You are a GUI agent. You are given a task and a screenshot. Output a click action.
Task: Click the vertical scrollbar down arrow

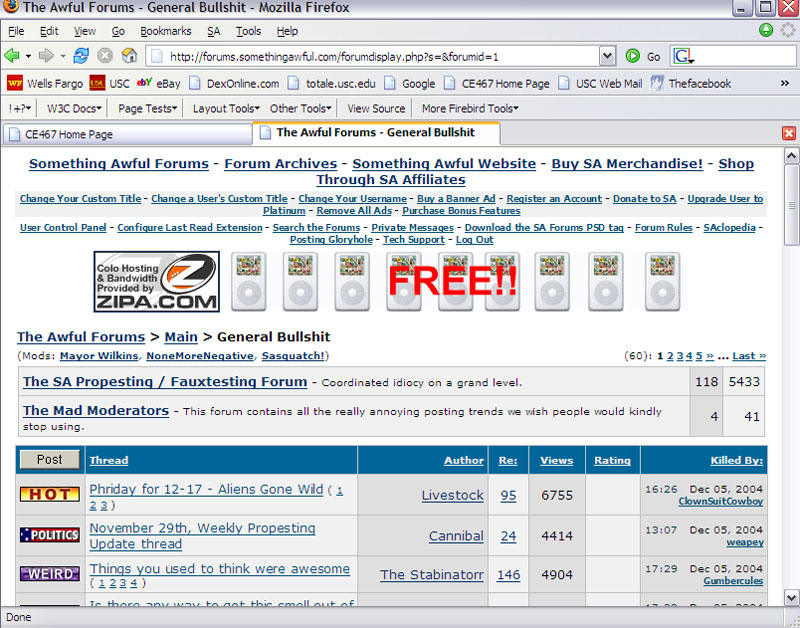point(791,596)
